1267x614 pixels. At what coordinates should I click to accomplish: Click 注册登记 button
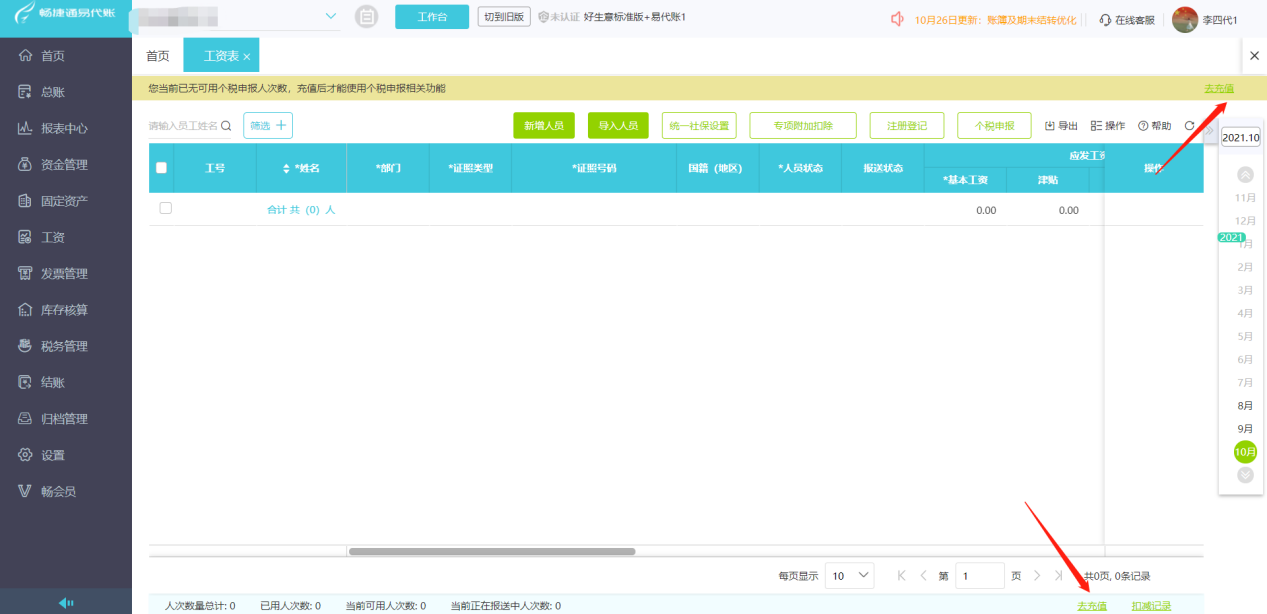pos(907,125)
